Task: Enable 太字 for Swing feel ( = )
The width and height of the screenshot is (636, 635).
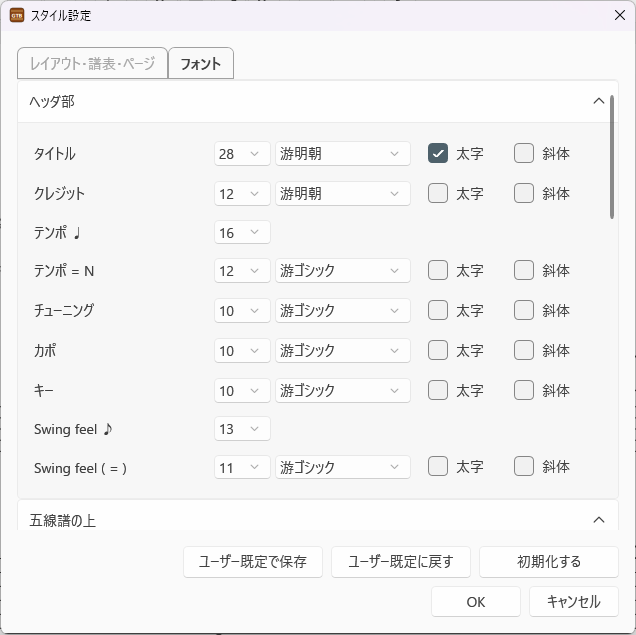Action: click(x=438, y=466)
